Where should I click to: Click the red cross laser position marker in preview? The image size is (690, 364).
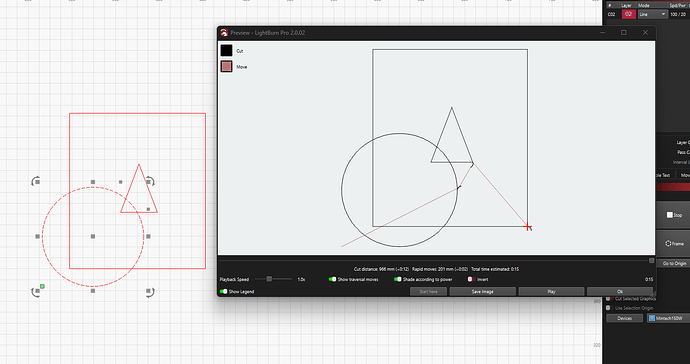pyautogui.click(x=528, y=227)
